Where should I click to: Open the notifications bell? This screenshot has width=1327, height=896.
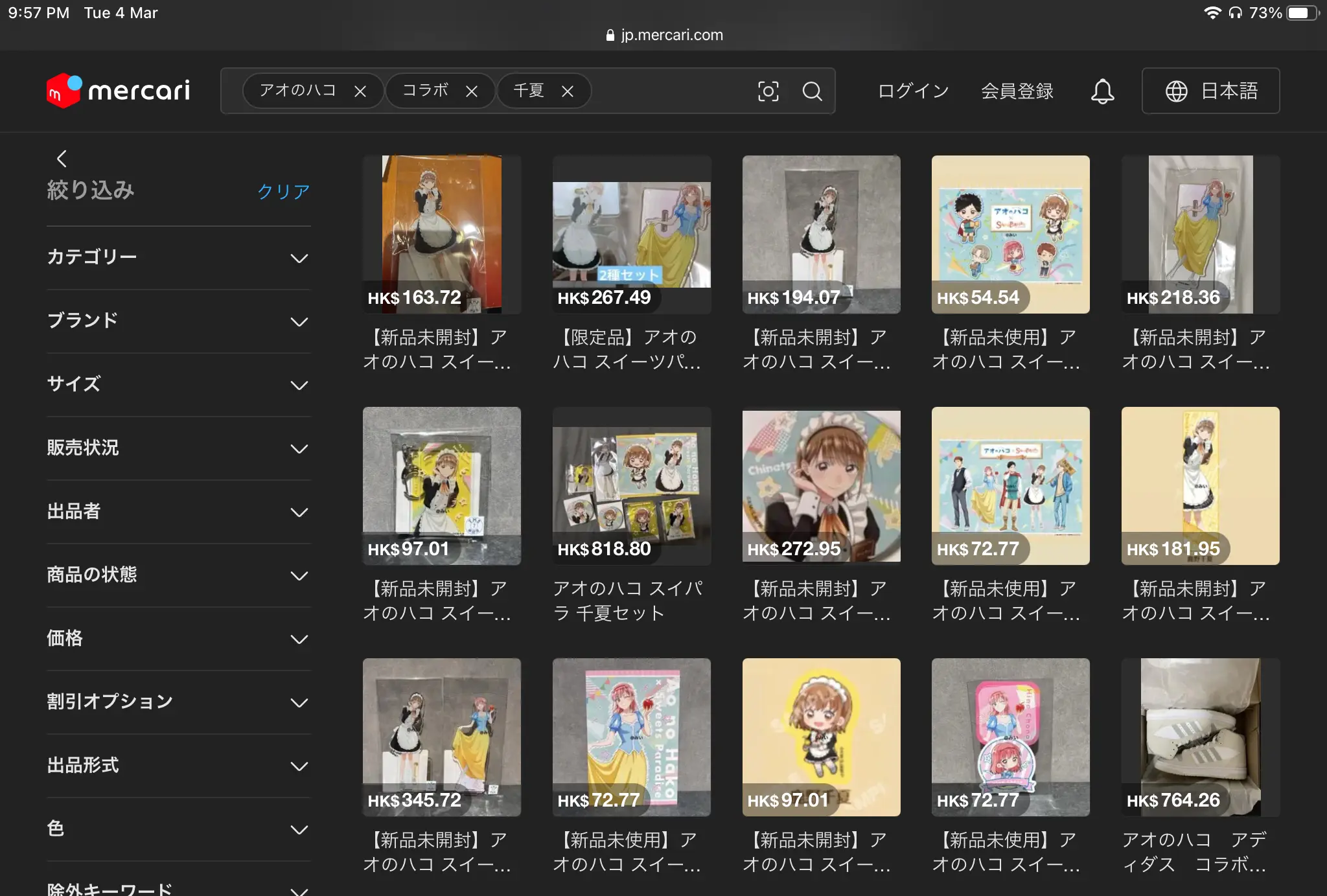tap(1102, 91)
